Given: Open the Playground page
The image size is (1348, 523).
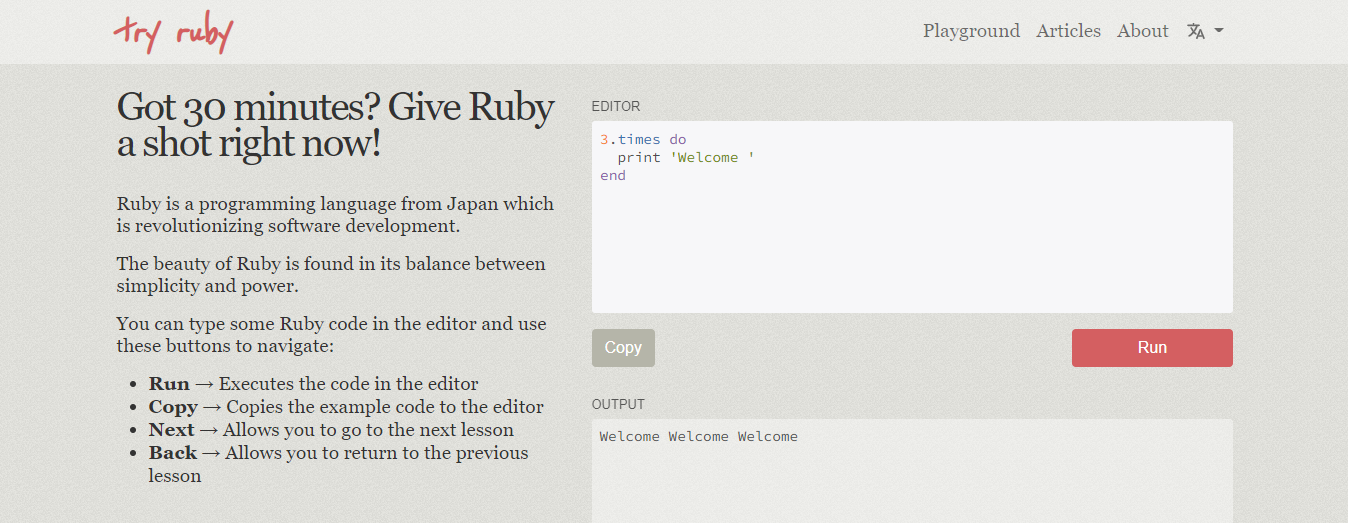Looking at the screenshot, I should click(x=971, y=31).
